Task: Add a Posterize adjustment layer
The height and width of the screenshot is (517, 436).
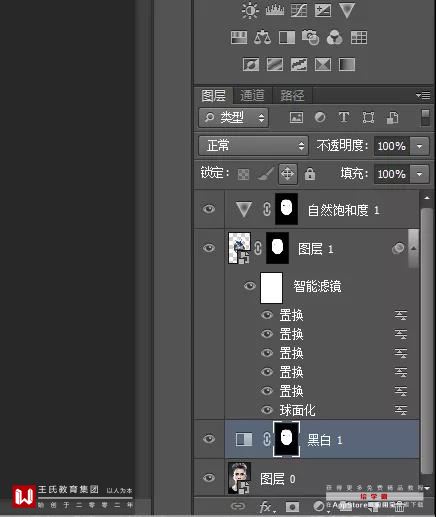Action: point(275,64)
